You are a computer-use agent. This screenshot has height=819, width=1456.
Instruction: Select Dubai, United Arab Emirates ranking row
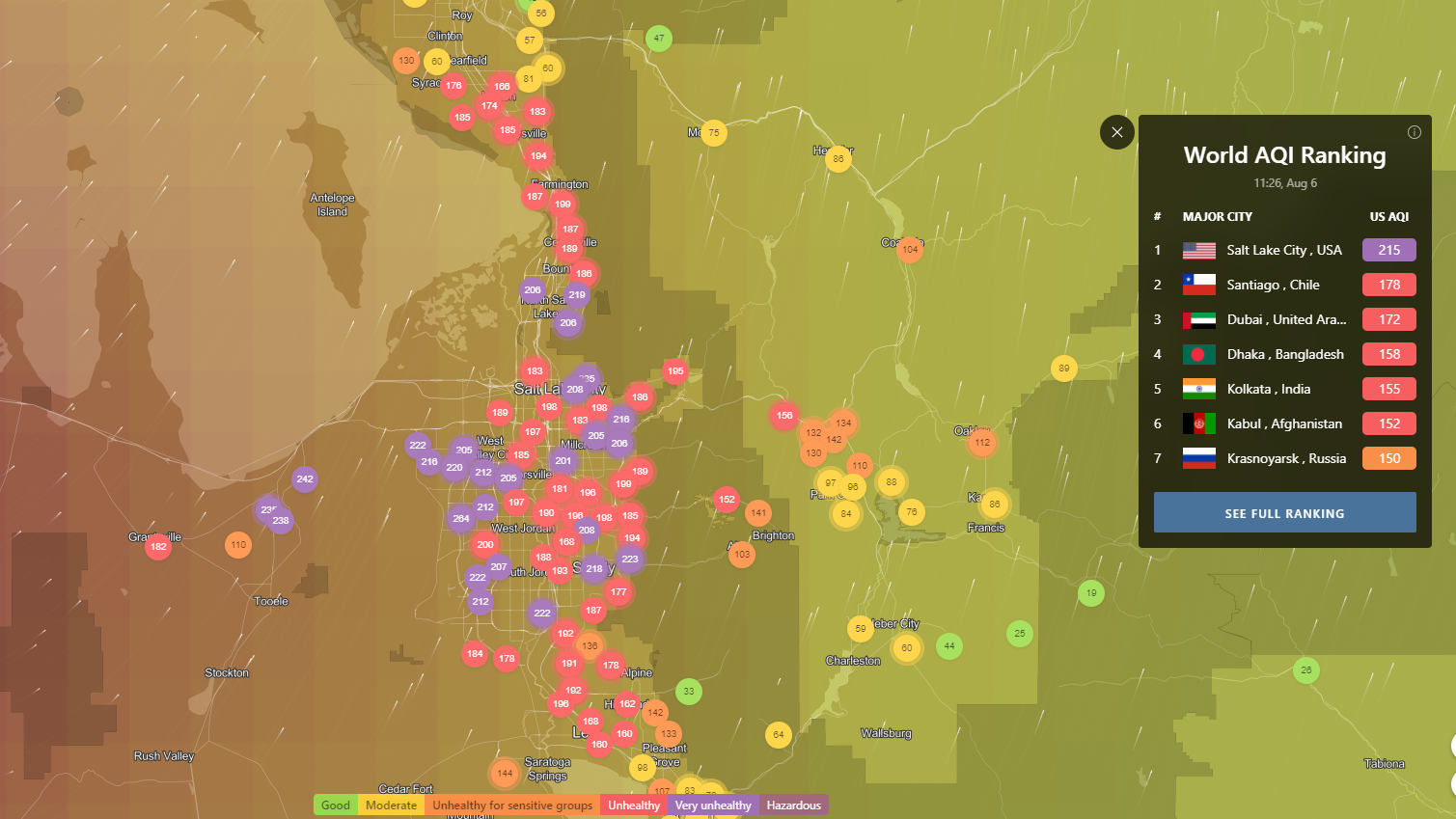[1284, 319]
